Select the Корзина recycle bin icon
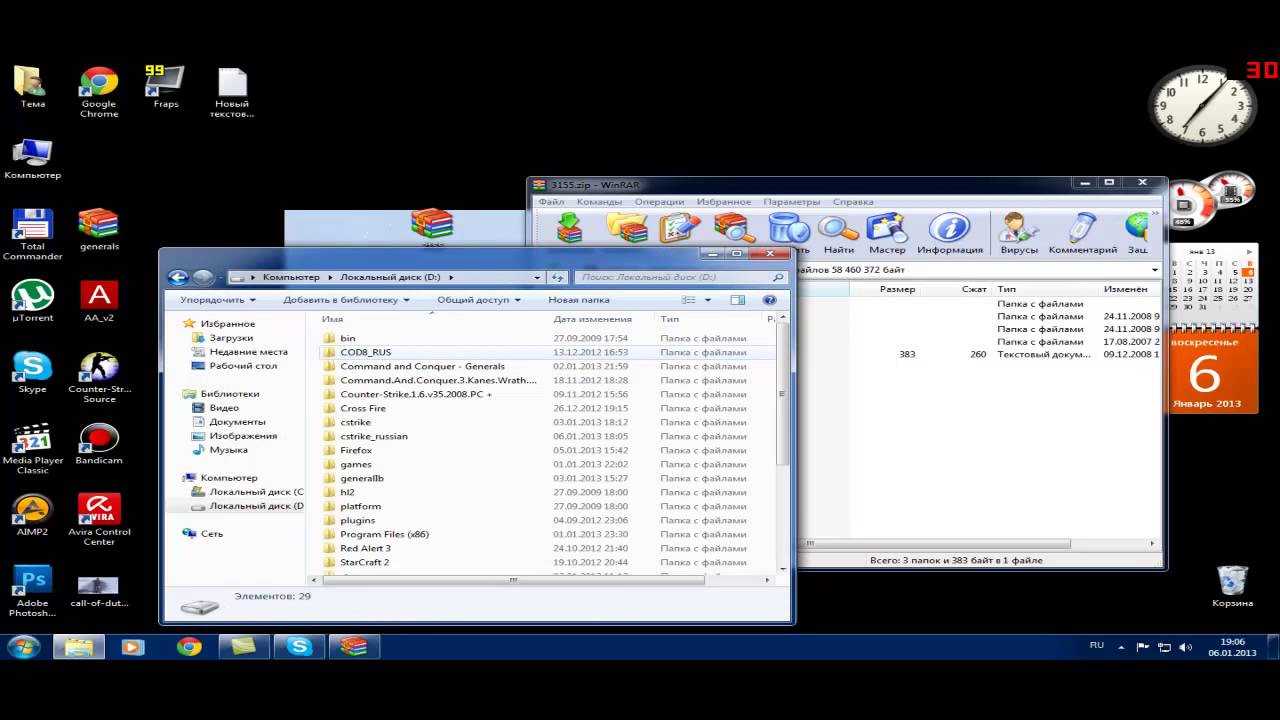Screen dimensions: 1280x720 1233,587
